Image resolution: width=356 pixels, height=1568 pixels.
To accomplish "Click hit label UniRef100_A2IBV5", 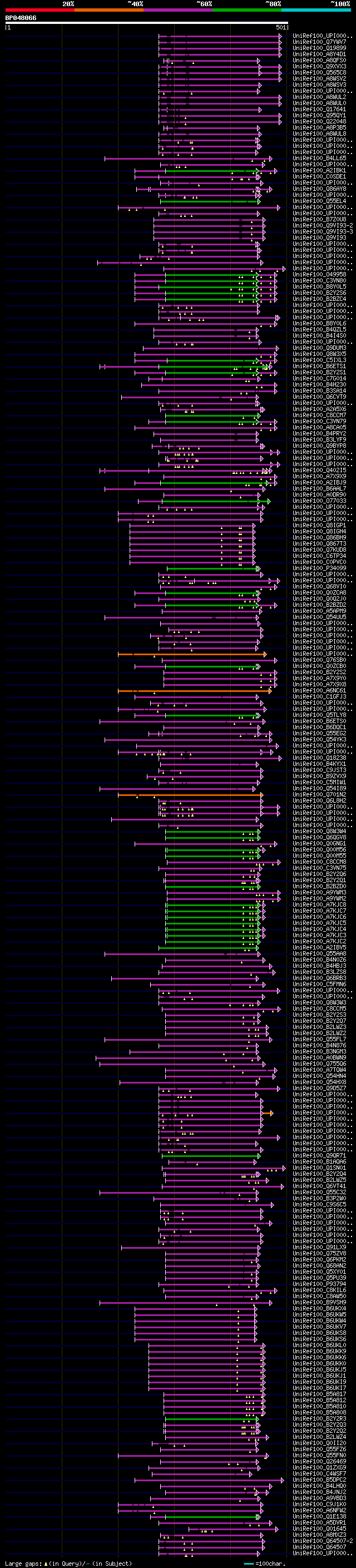I will pos(319,948).
